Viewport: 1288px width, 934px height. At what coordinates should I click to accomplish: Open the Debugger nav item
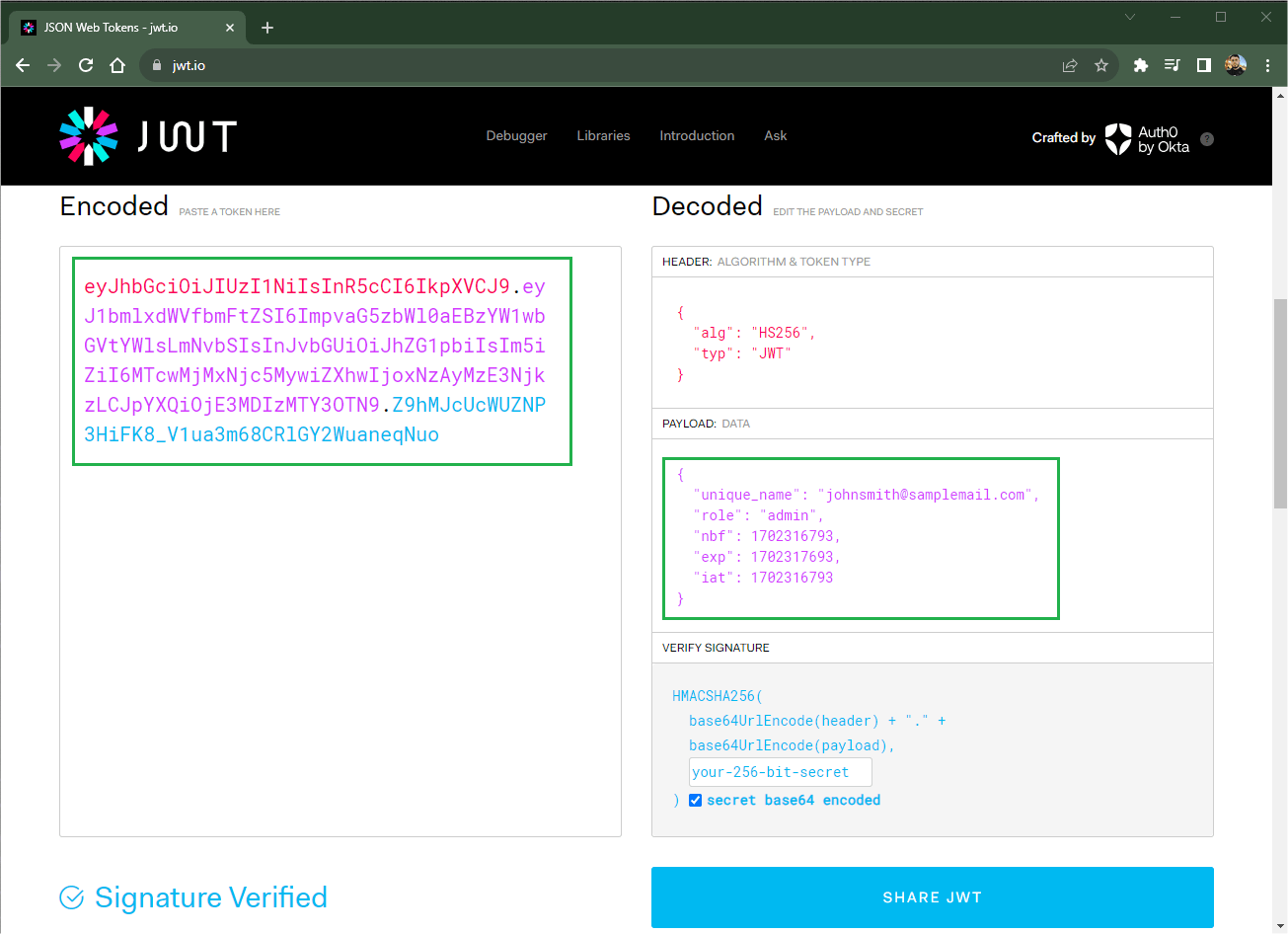[x=516, y=136]
